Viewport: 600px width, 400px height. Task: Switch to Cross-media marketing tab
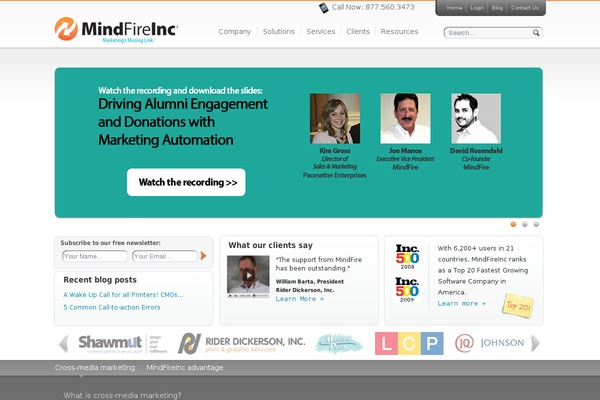(95, 367)
